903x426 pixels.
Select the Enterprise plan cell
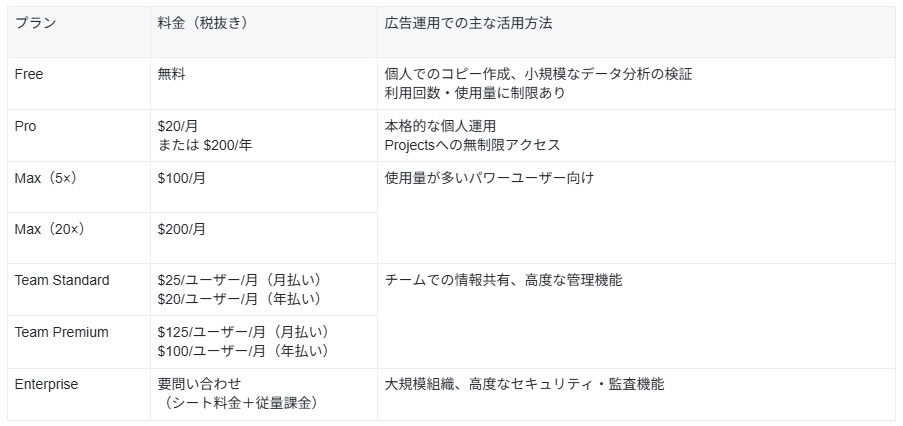[79, 394]
